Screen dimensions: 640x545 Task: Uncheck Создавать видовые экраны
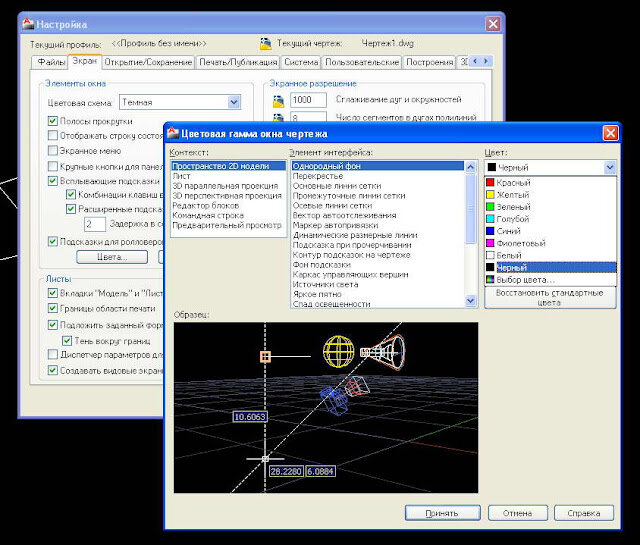53,370
